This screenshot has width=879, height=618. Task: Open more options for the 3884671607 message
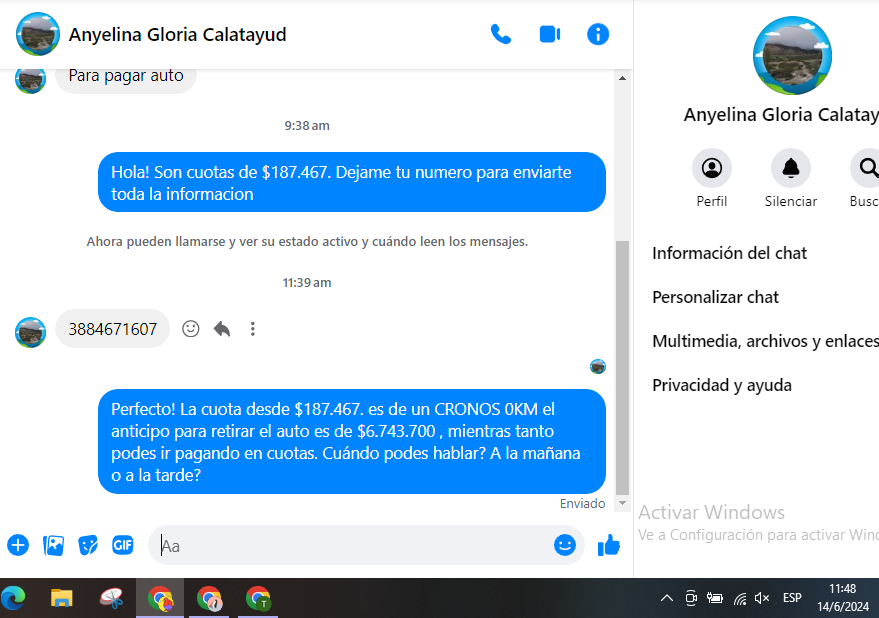click(253, 329)
